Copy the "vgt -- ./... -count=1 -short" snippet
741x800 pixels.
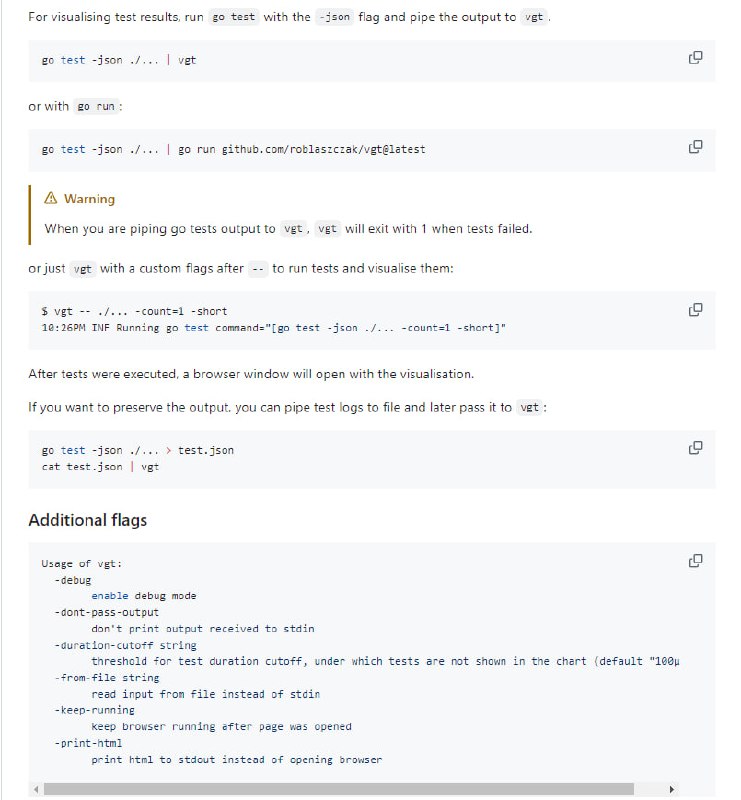695,309
